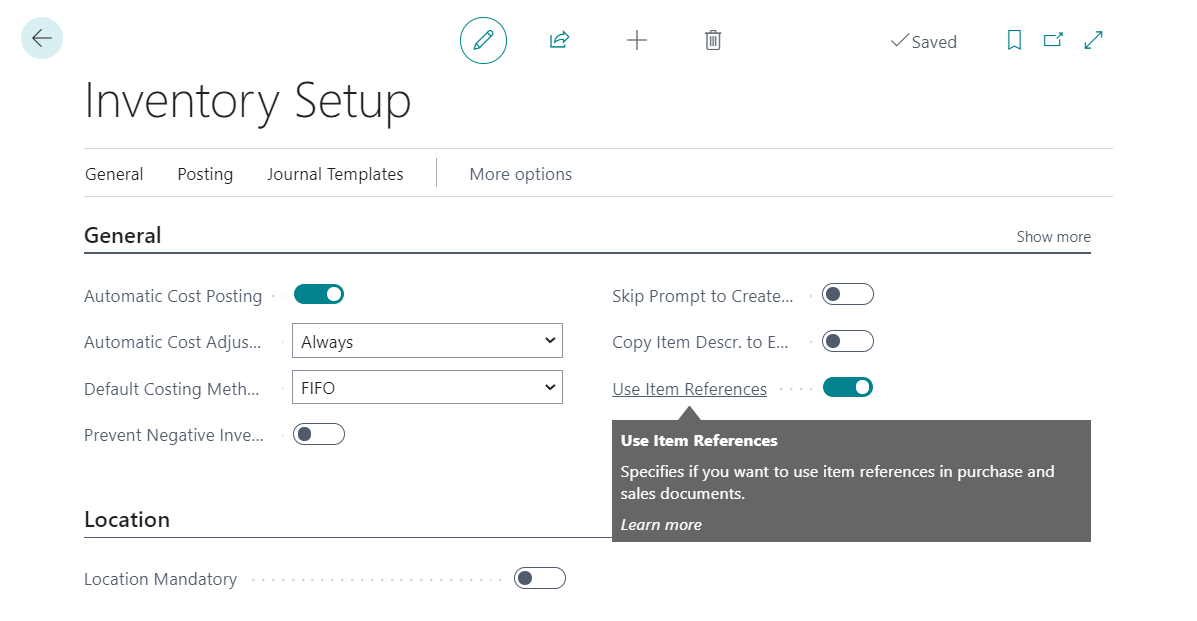Screen dimensions: 1197x621
Task: Open the share icon
Action: tap(560, 40)
